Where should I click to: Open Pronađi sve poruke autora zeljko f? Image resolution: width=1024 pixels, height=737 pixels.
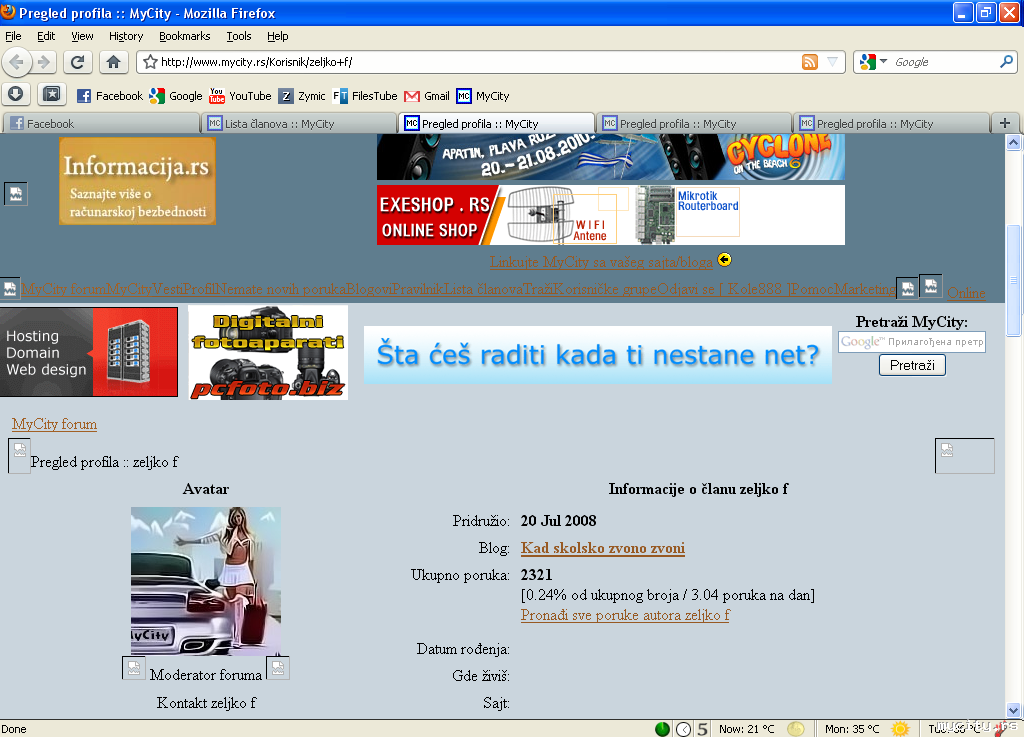(x=625, y=615)
